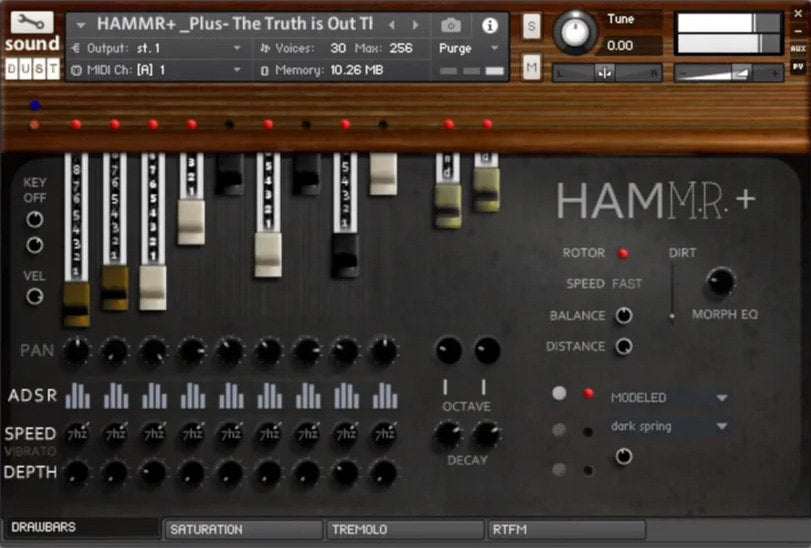Click the FAST rotor speed label
The image size is (811, 548).
tap(626, 283)
